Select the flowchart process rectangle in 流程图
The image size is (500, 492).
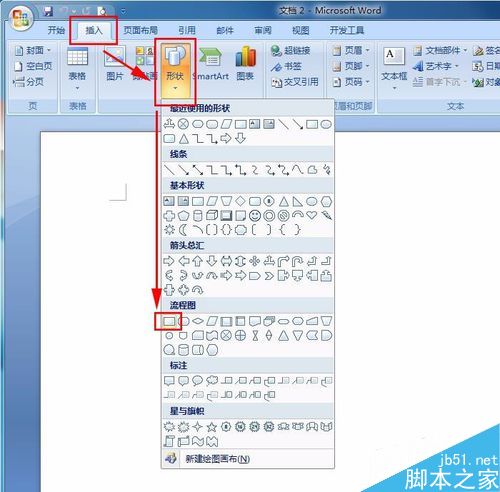pyautogui.click(x=169, y=321)
